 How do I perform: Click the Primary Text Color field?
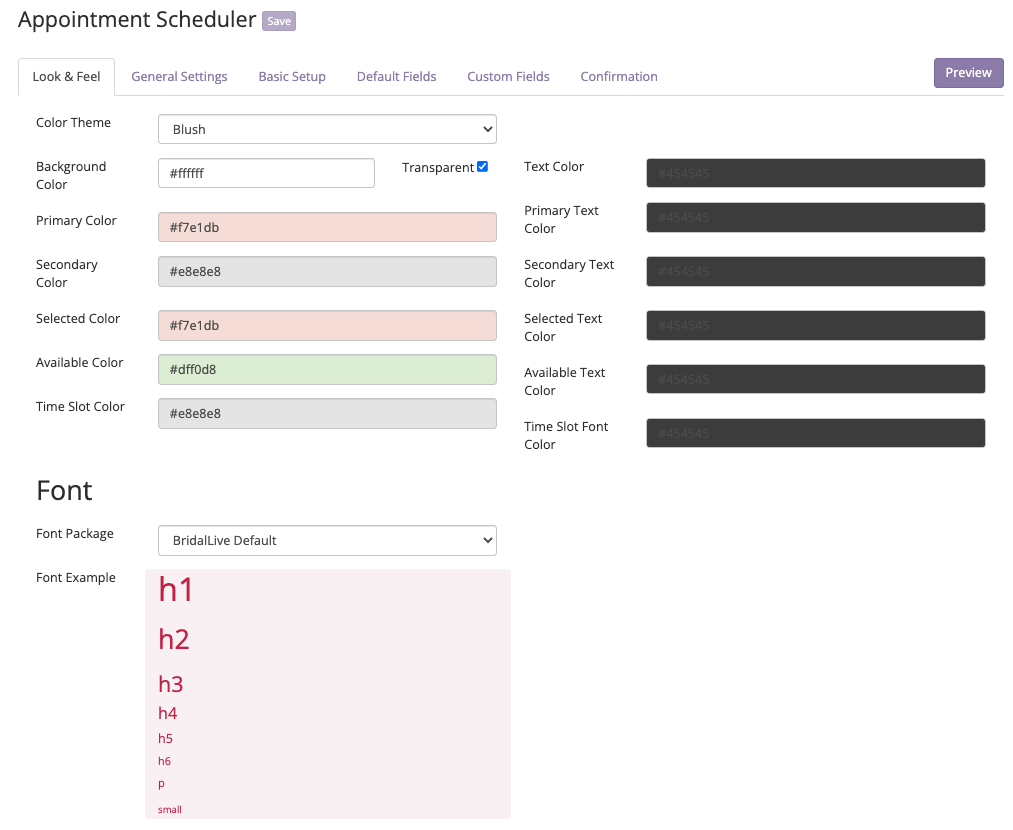815,217
